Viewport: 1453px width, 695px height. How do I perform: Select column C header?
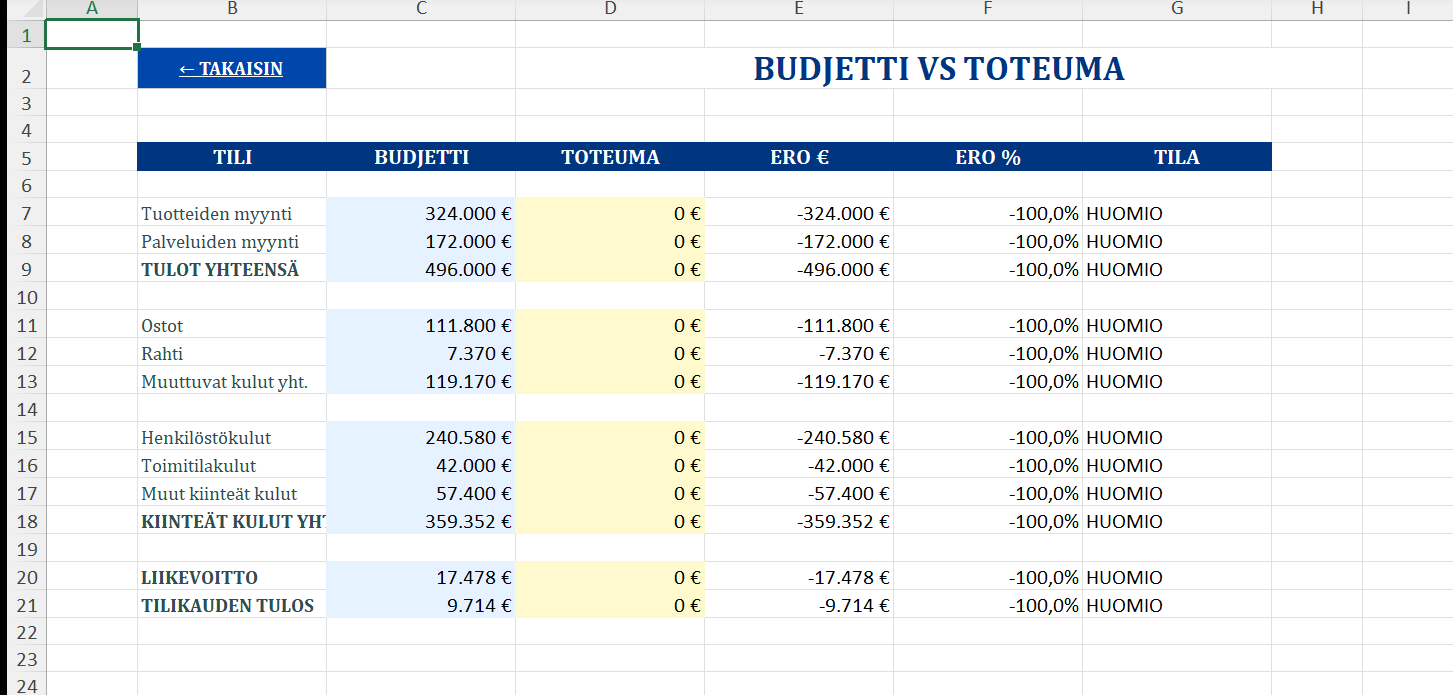coord(421,9)
